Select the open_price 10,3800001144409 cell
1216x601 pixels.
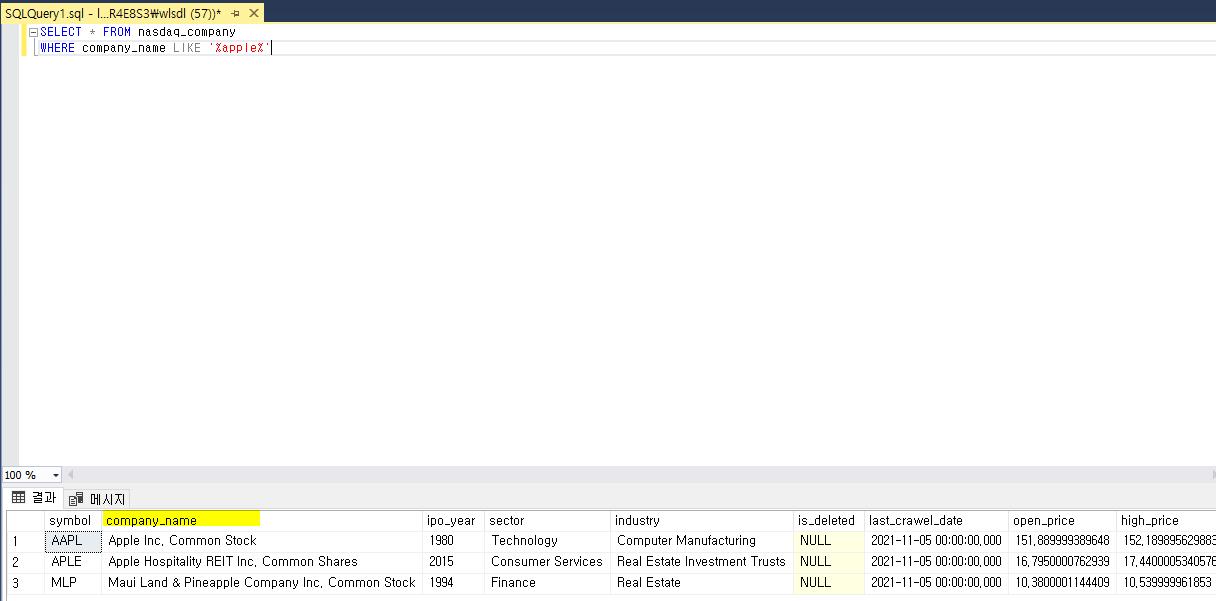(1063, 583)
